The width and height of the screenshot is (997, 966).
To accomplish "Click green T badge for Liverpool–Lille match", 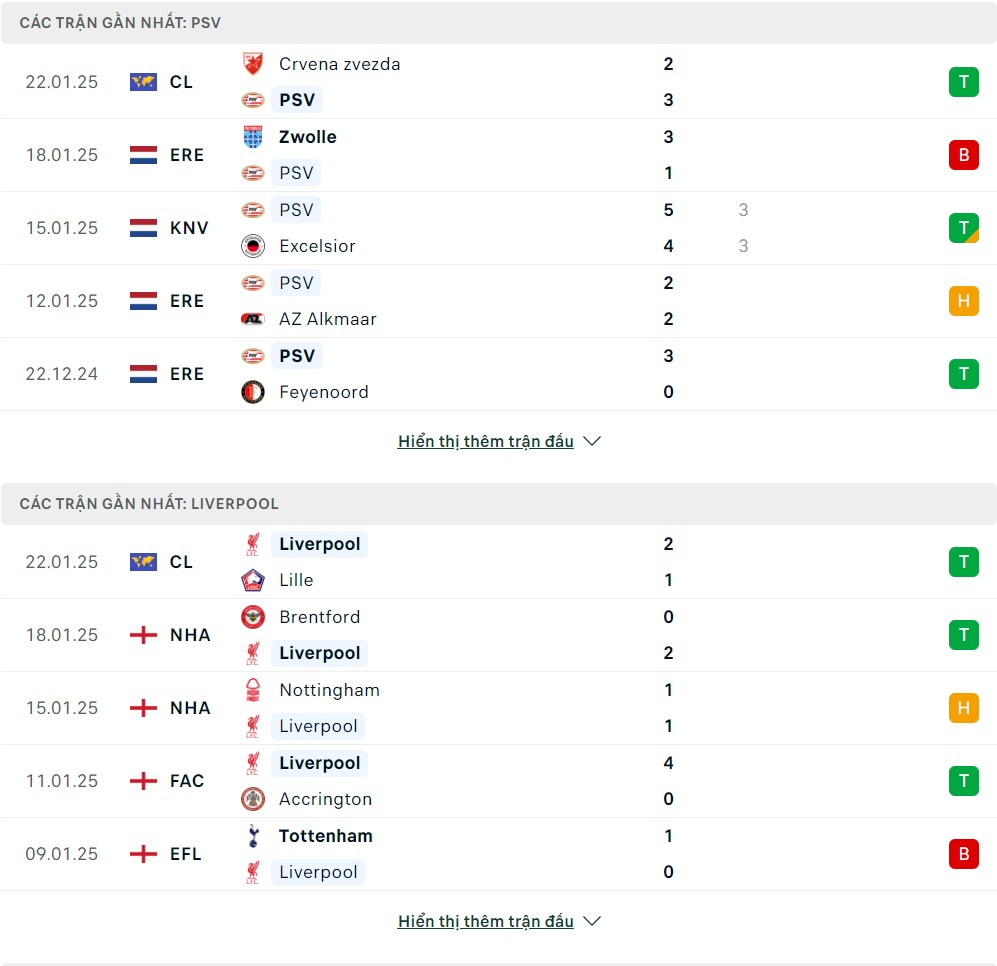I will point(964,562).
